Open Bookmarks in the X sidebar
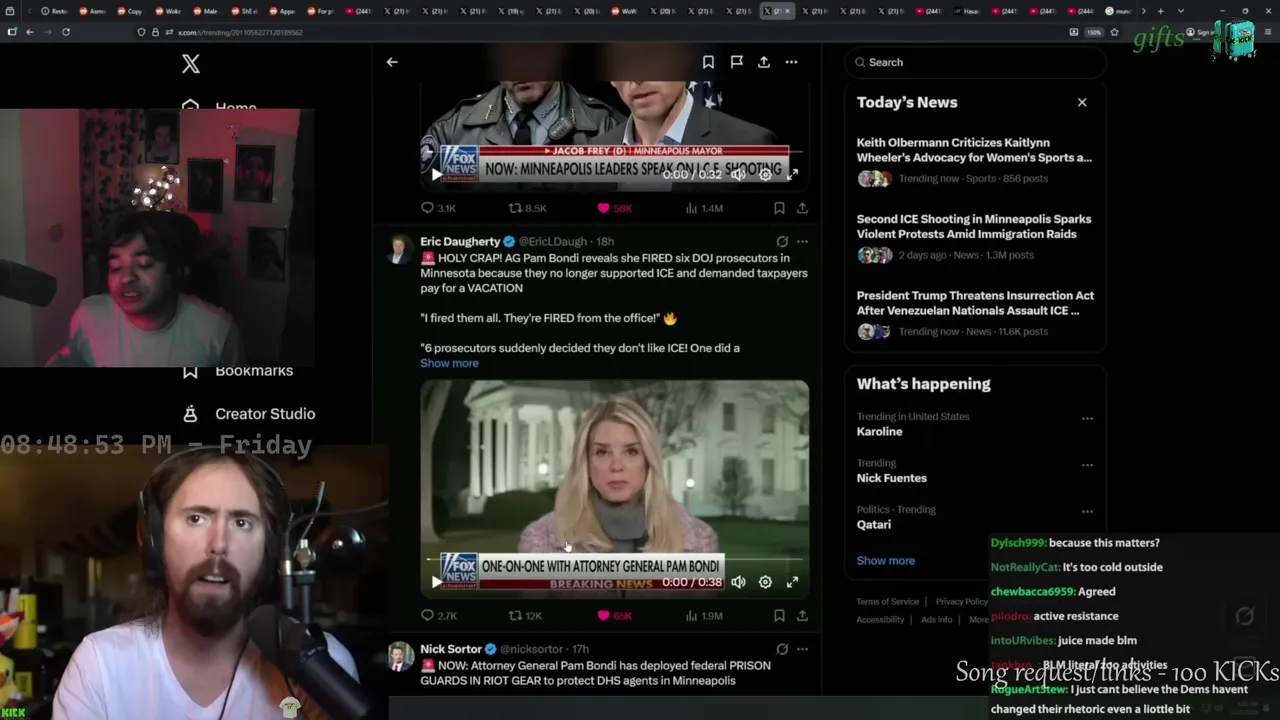1280x720 pixels. point(240,371)
